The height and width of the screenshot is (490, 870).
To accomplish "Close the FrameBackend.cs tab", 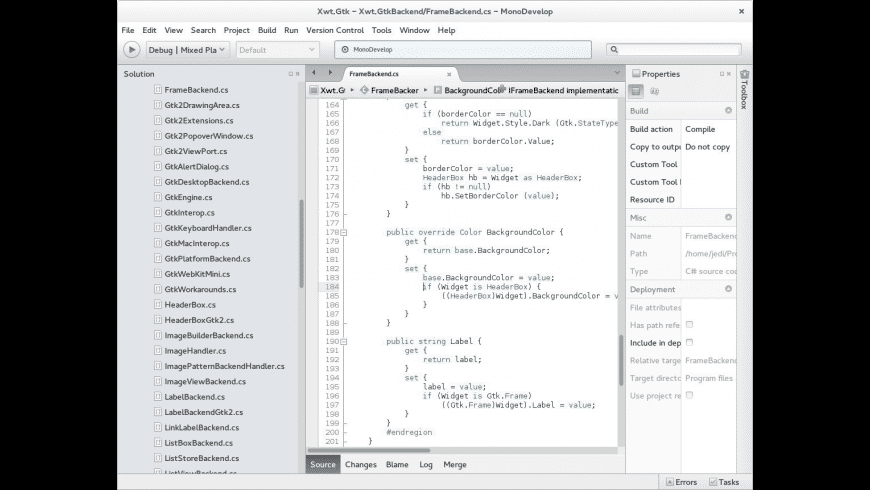I will (449, 74).
